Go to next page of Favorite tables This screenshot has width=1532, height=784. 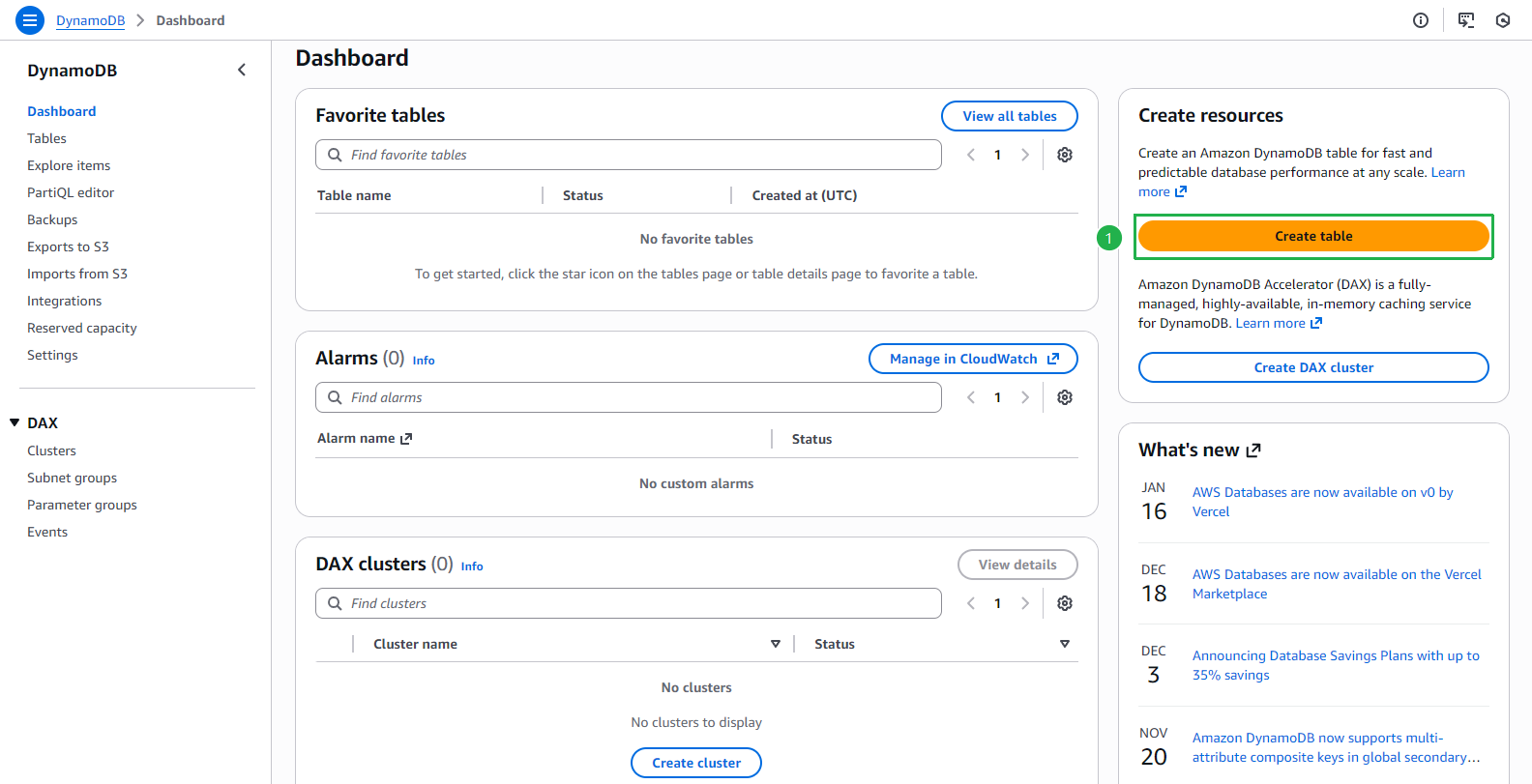[1025, 155]
